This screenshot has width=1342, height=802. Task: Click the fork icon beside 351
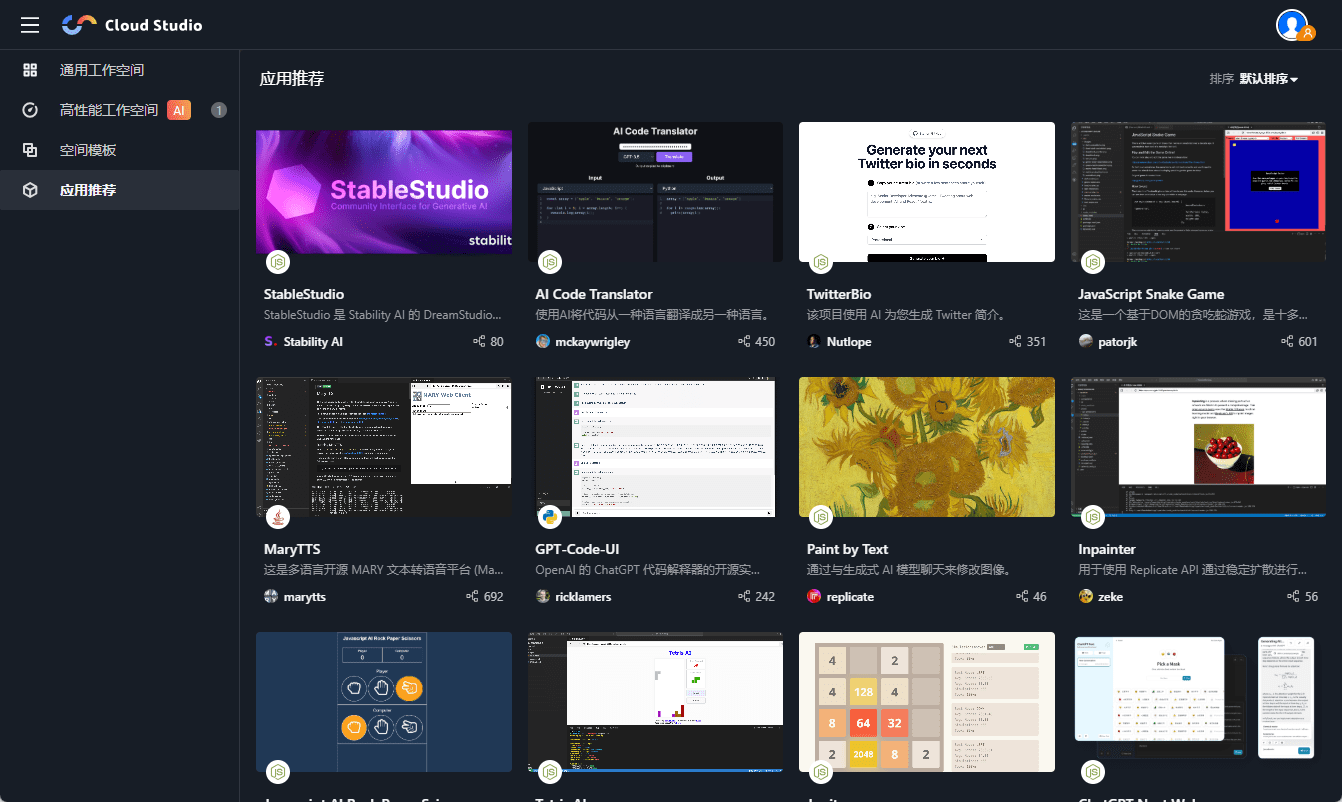tap(1016, 341)
